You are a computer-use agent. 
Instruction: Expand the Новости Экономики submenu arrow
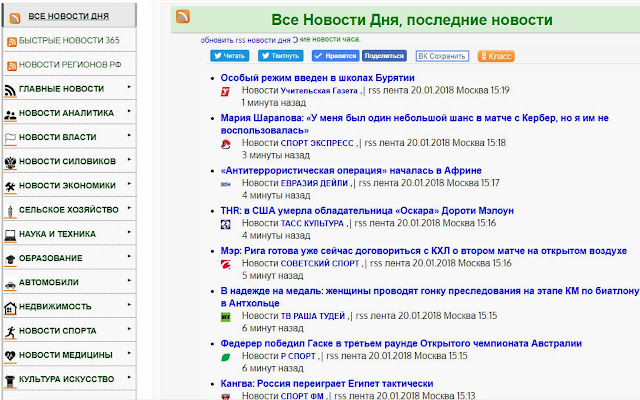coord(129,184)
